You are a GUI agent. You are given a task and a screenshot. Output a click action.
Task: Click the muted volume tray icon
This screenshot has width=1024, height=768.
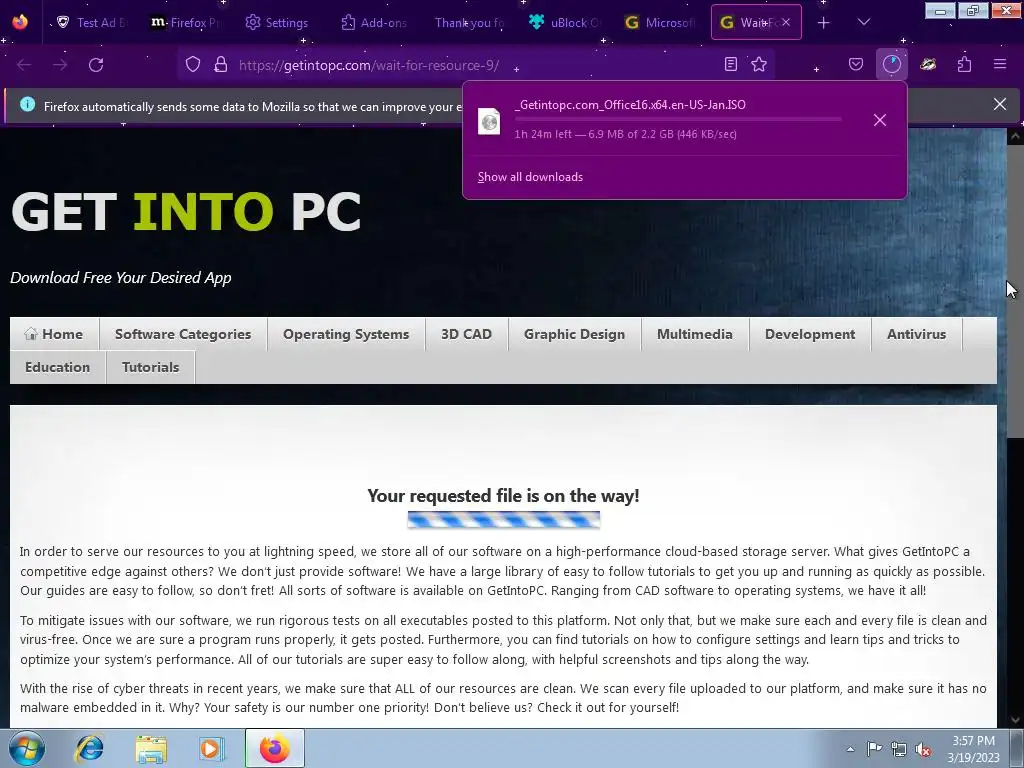923,749
